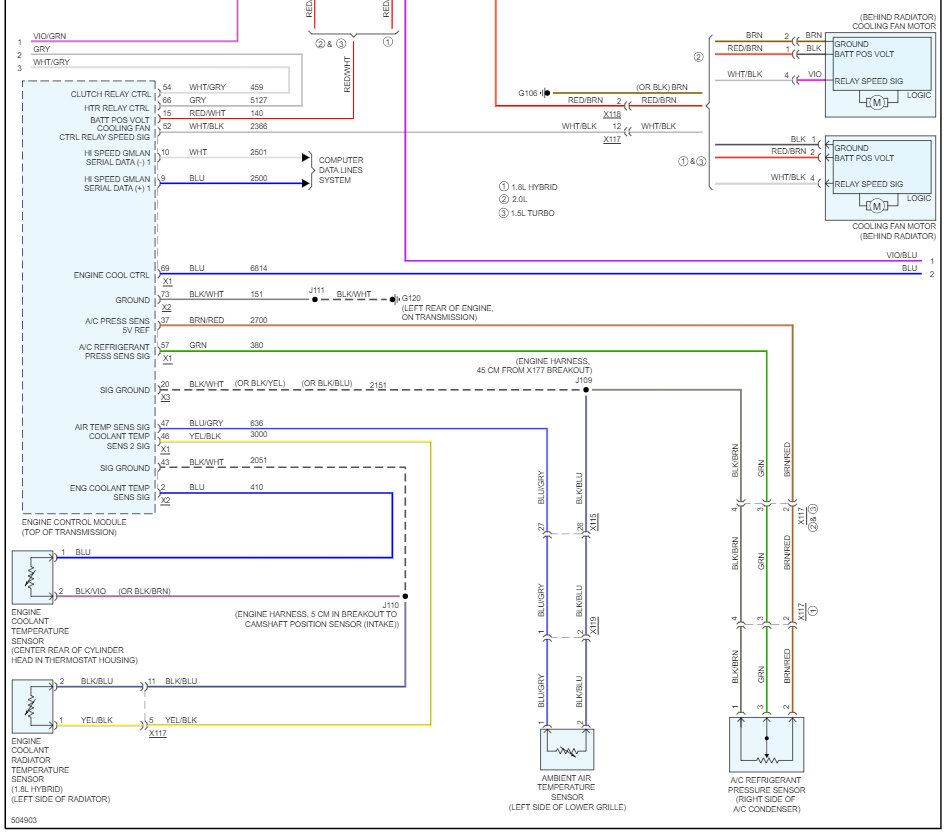Click the HTR RELAY CTRL label
The image size is (952, 837).
[x=117, y=108]
